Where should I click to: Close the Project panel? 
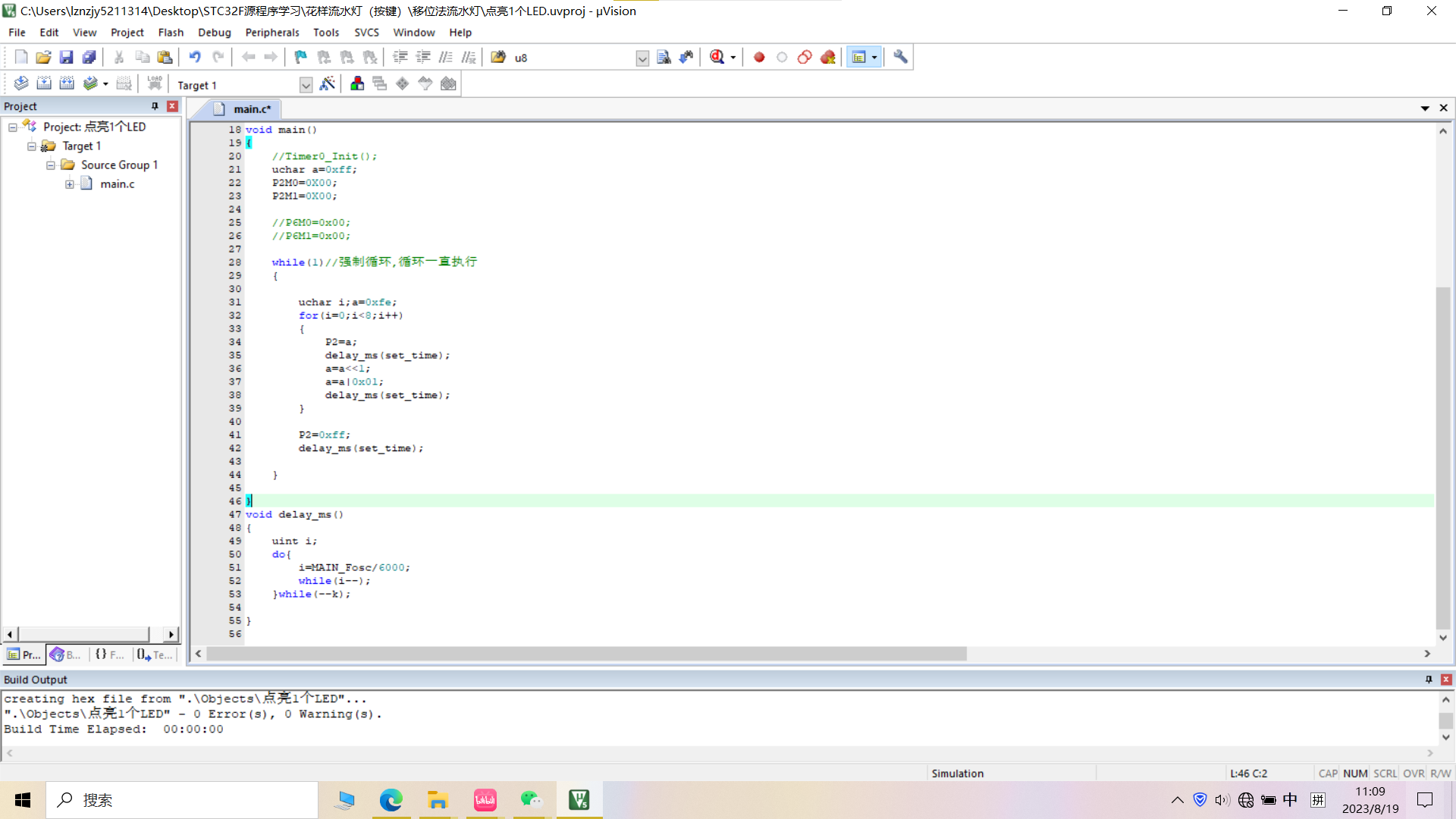(172, 106)
